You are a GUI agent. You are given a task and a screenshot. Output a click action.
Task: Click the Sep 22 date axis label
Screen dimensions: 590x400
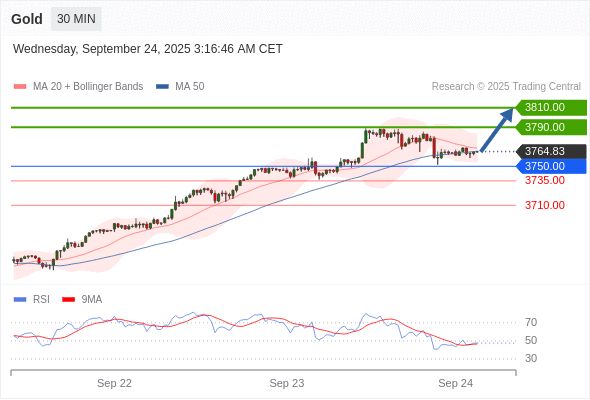(114, 383)
